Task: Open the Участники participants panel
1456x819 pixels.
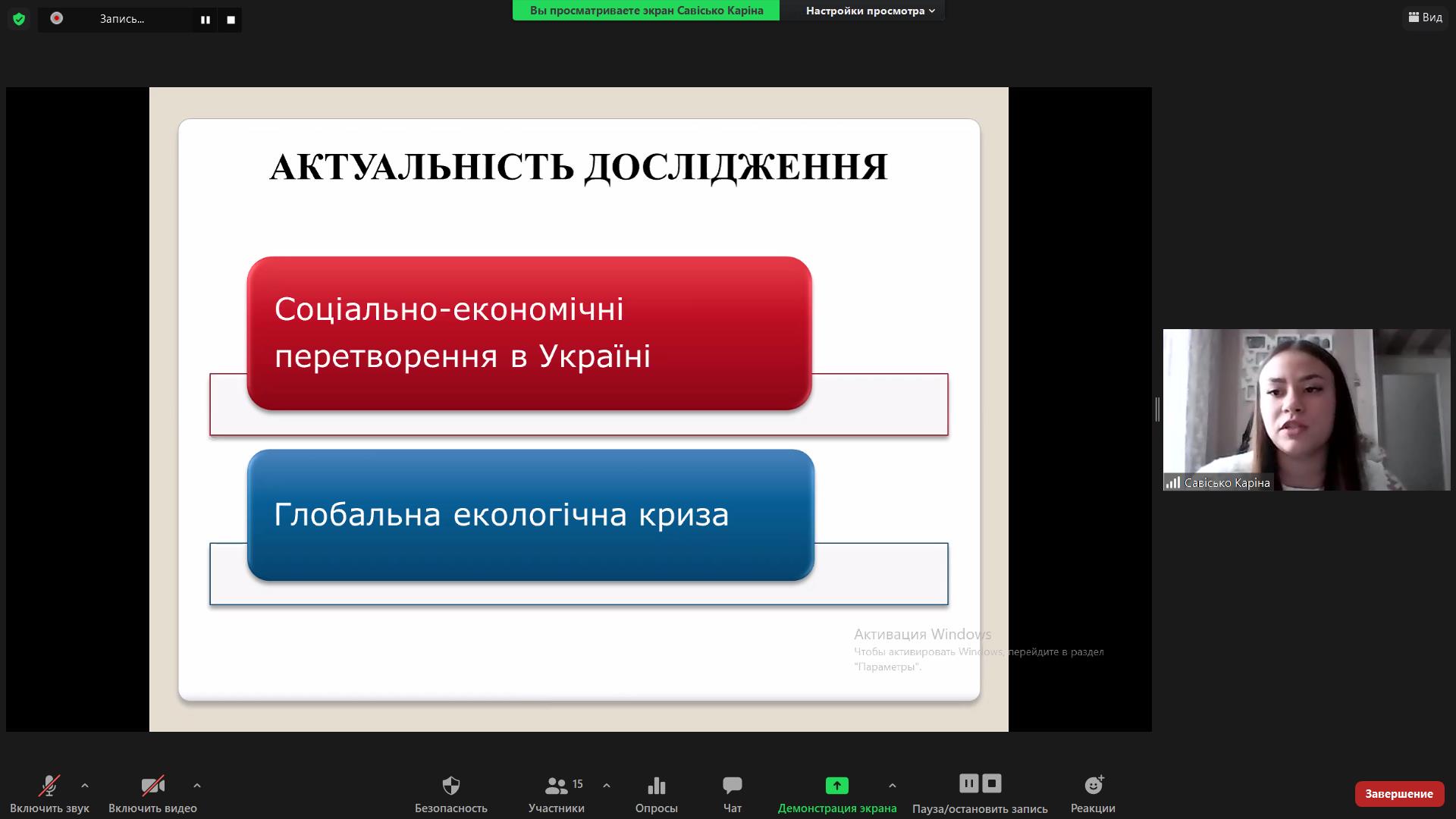Action: [x=557, y=794]
